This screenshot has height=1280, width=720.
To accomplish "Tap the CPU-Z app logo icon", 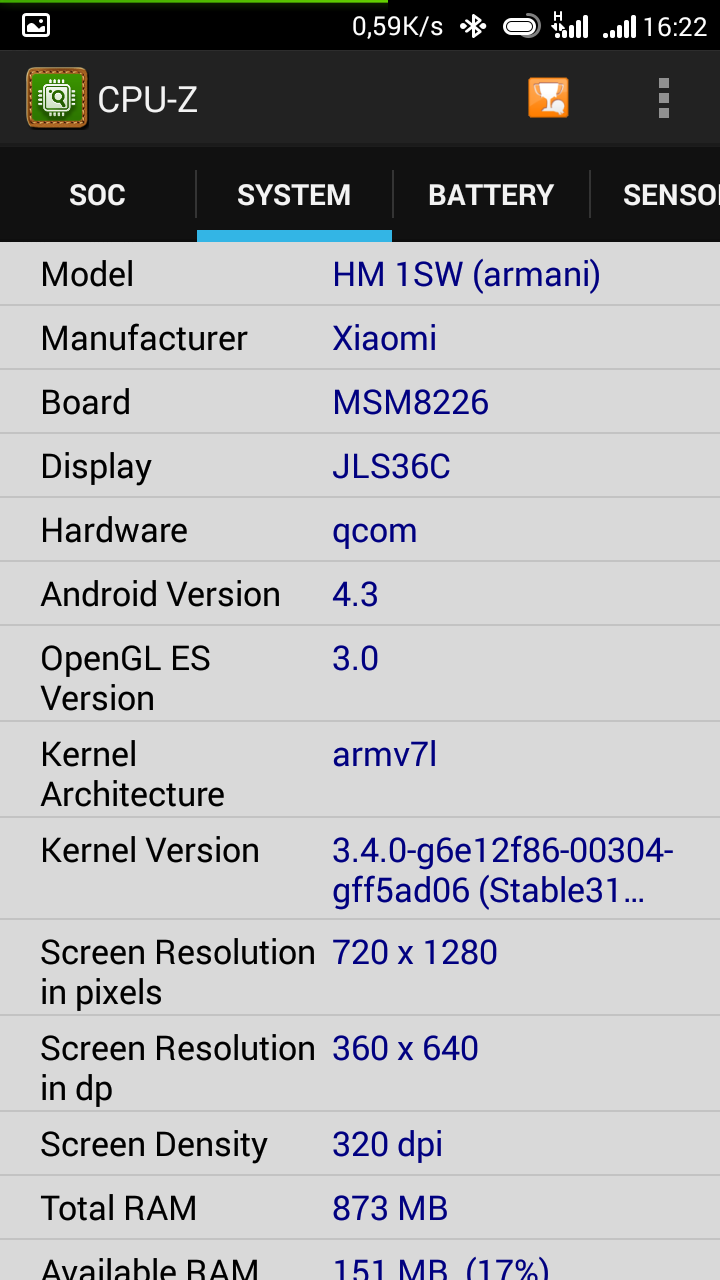I will click(x=56, y=98).
